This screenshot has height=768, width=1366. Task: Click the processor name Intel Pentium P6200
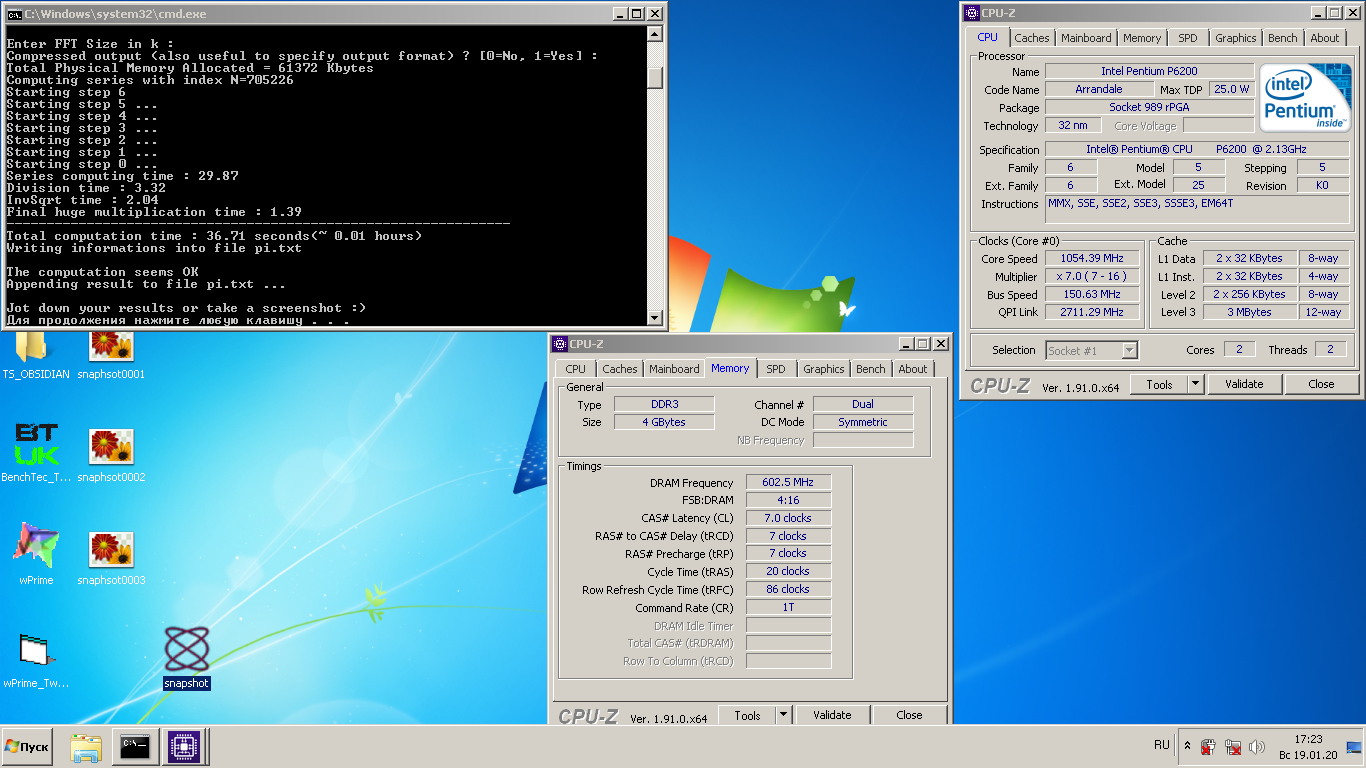point(1149,71)
